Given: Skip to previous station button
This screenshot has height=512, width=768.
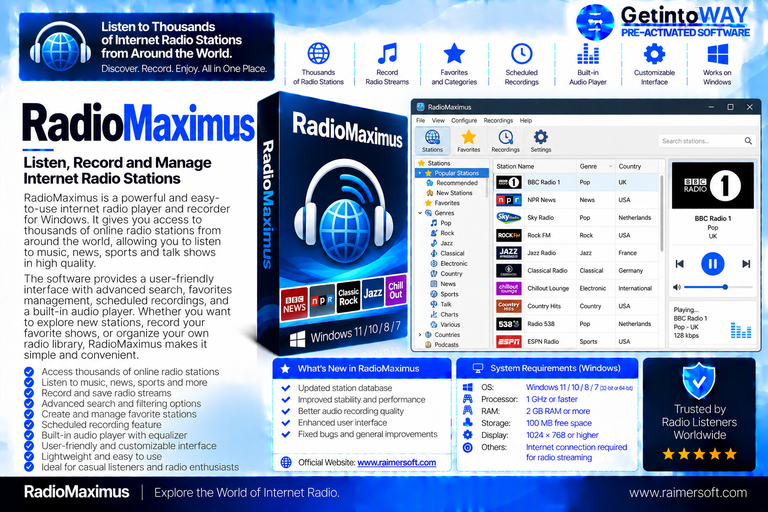Looking at the screenshot, I should (x=679, y=264).
